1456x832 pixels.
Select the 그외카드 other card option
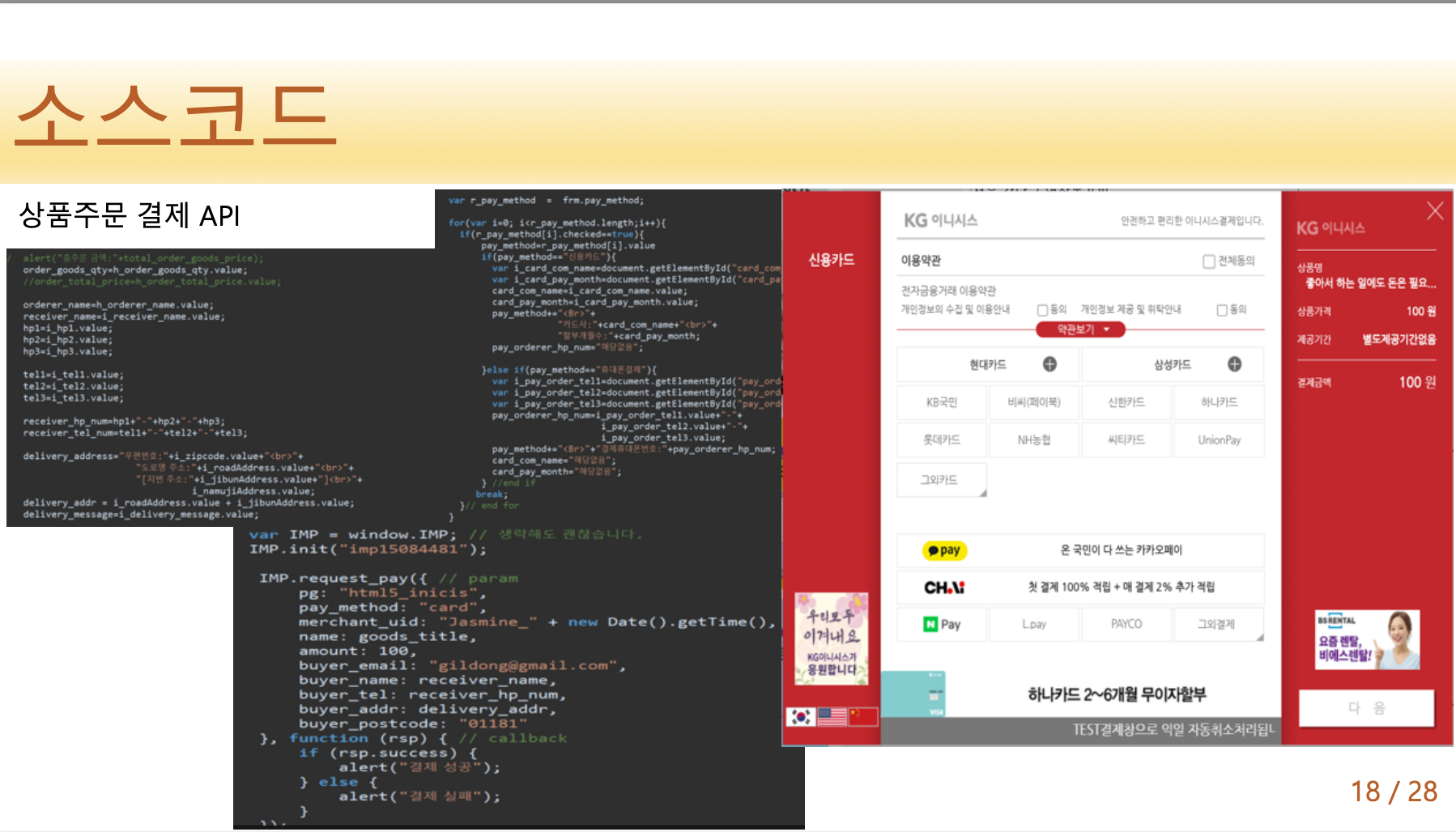(x=941, y=479)
